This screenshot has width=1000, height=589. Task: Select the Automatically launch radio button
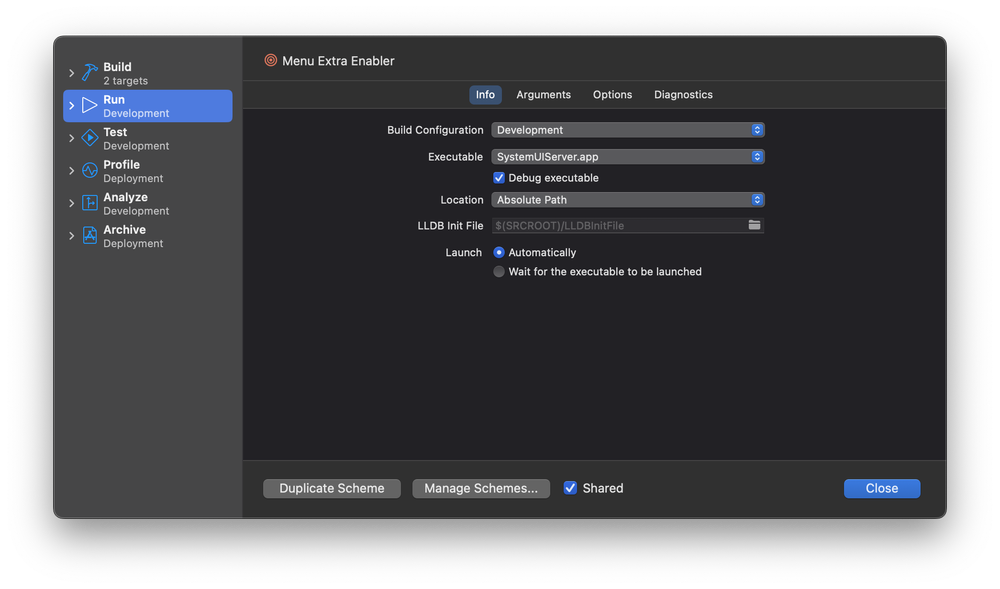click(x=499, y=252)
